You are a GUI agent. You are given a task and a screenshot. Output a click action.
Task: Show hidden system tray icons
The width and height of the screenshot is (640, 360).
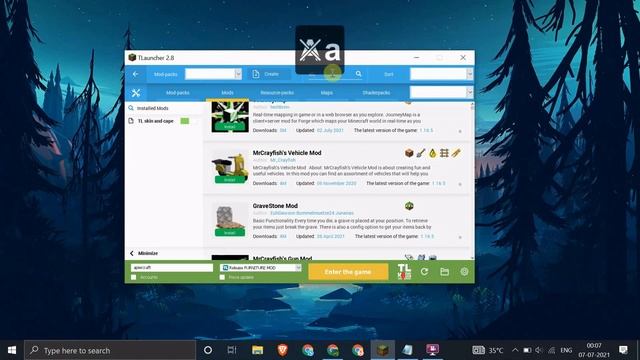click(515, 350)
